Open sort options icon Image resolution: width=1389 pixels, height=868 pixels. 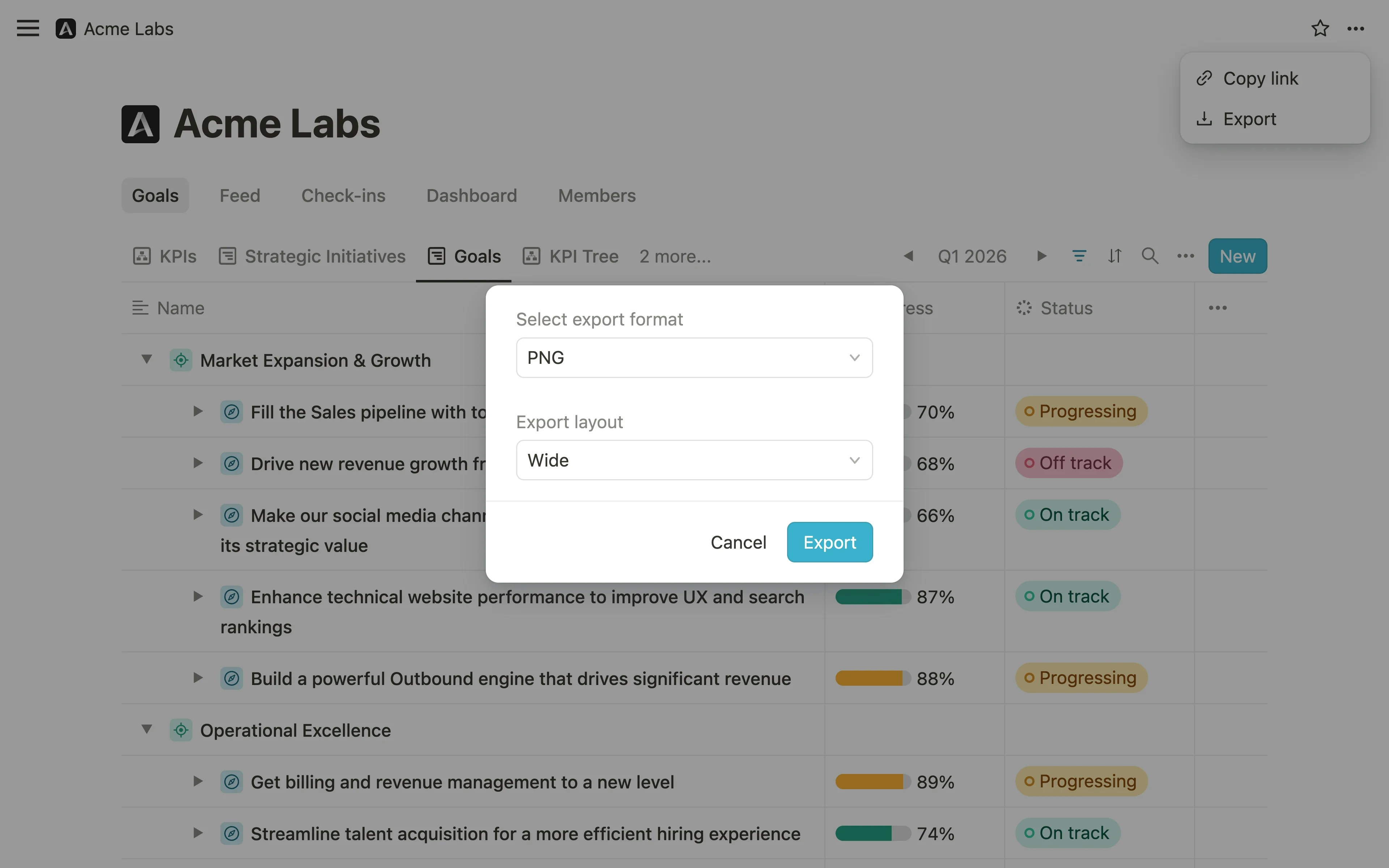1114,256
